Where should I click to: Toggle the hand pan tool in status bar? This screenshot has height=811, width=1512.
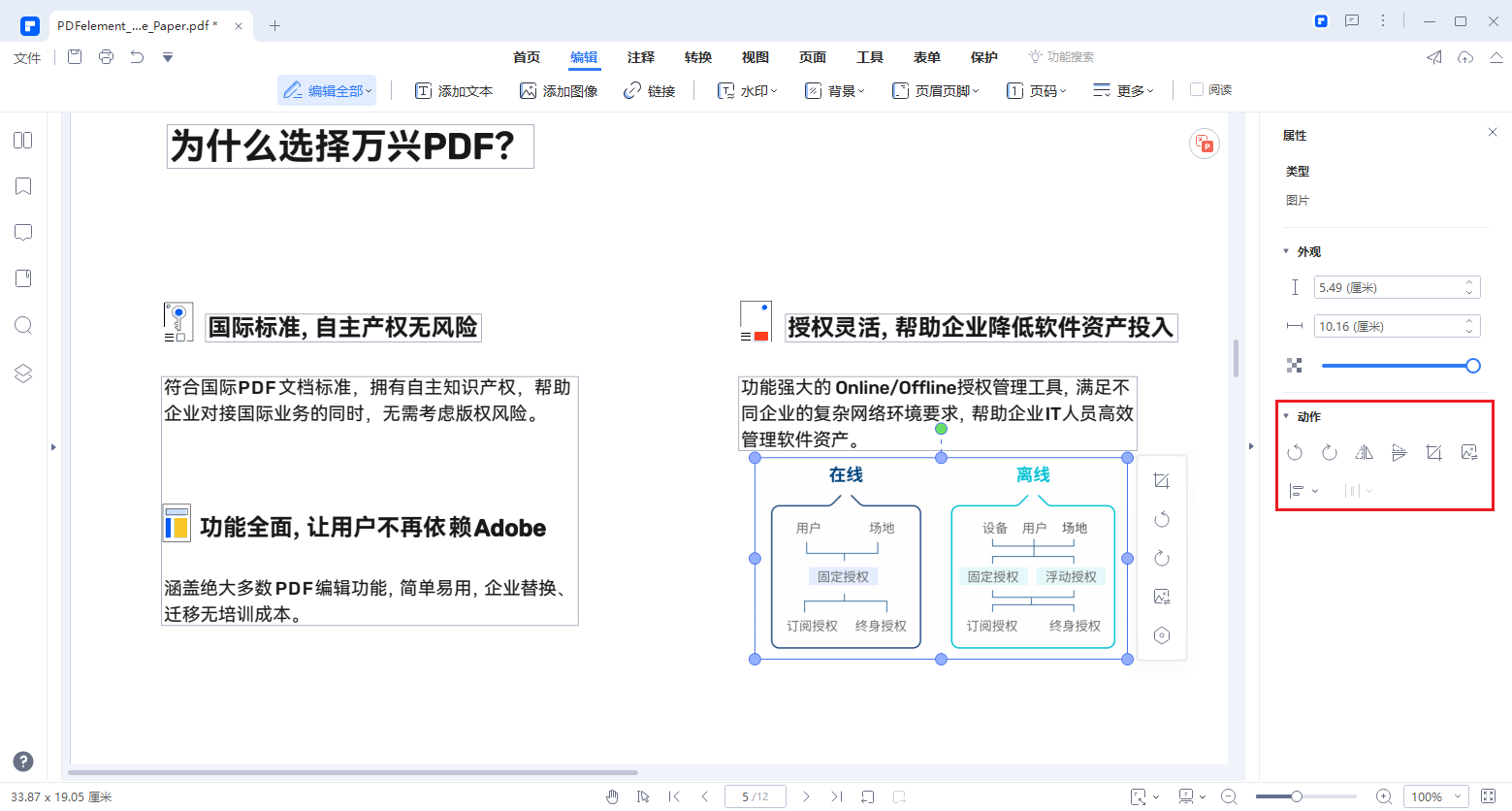pos(613,795)
